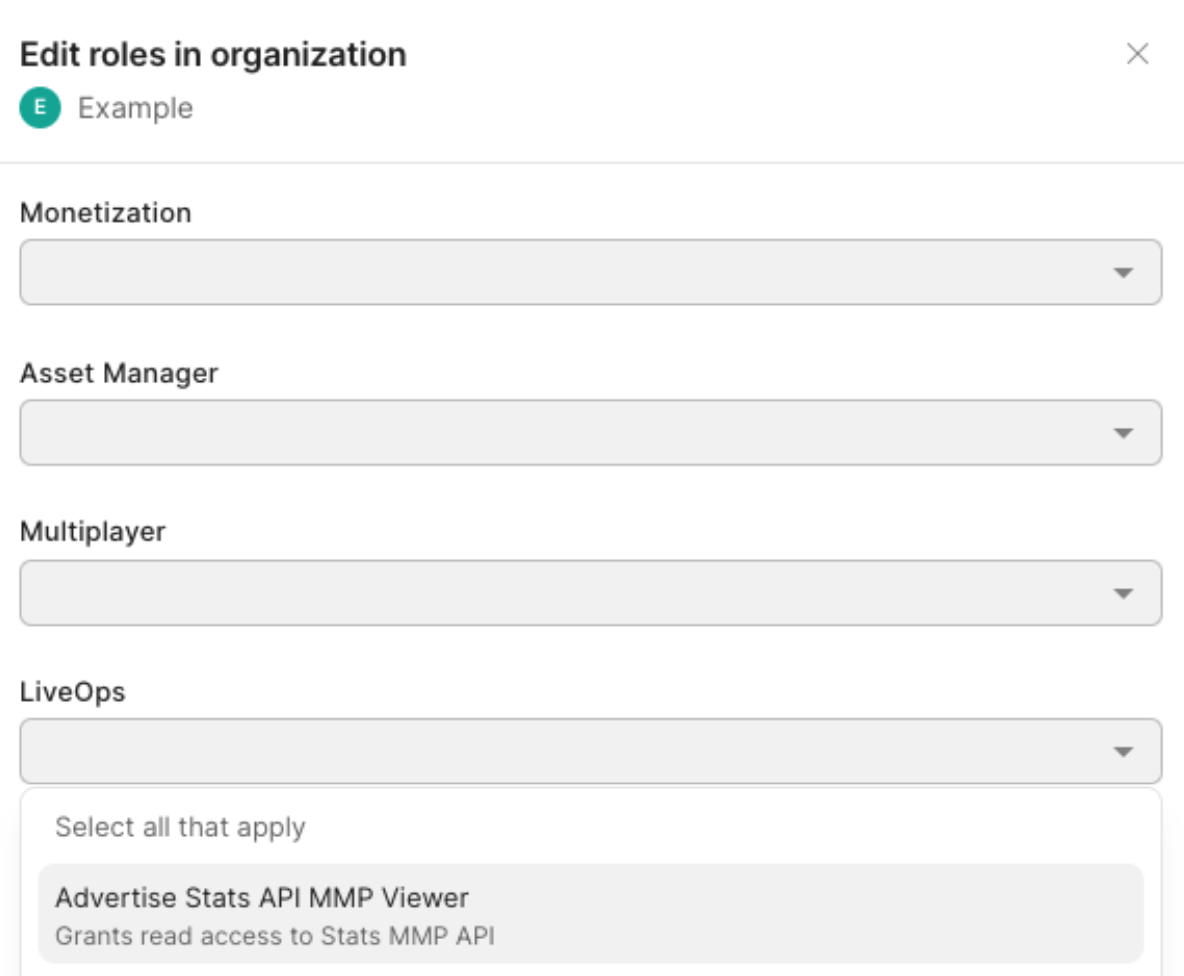Click the Multiplayer section label
Screen dimensions: 1184x976
coord(93,531)
